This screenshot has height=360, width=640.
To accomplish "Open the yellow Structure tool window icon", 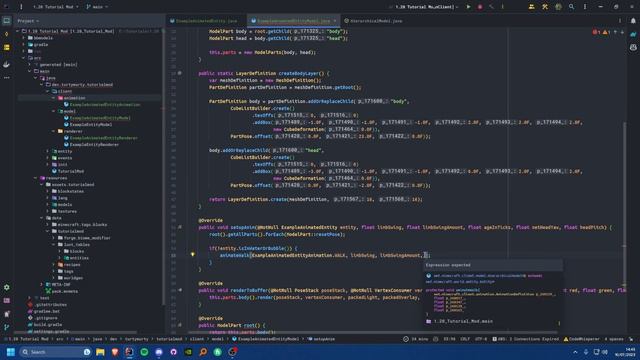I will [x=7, y=48].
